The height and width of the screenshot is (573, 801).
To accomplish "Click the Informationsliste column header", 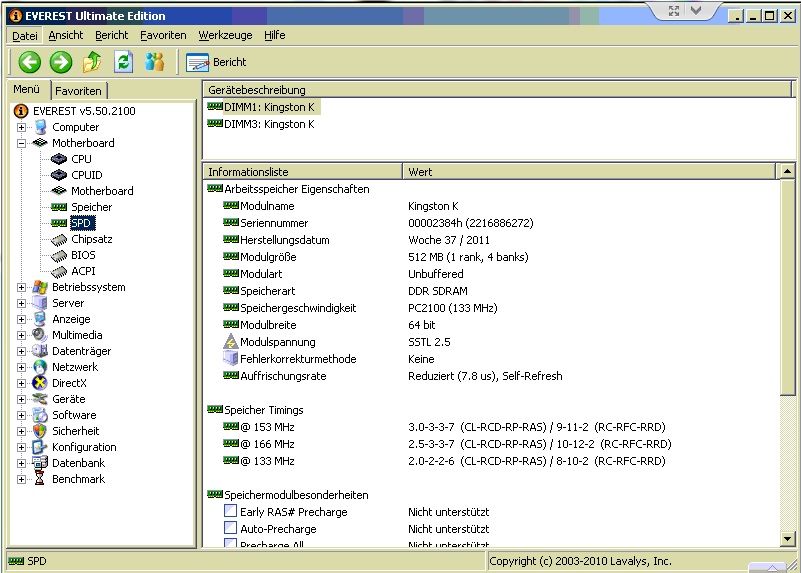I will pyautogui.click(x=303, y=172).
